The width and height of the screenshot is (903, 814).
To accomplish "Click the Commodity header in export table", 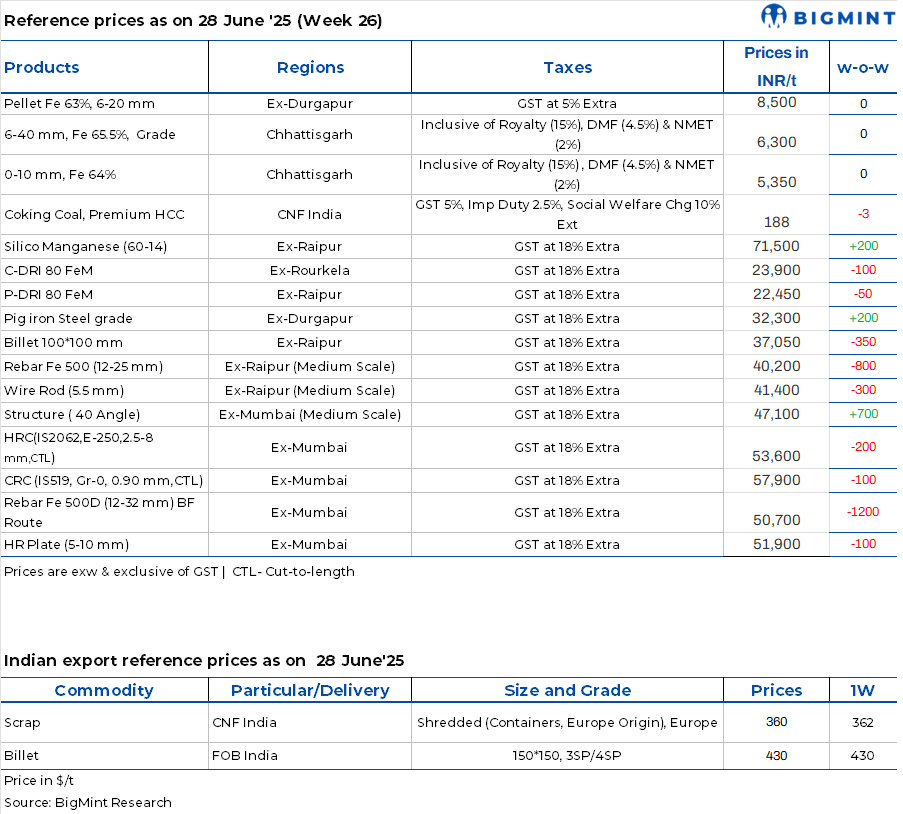I will click(x=104, y=691).
